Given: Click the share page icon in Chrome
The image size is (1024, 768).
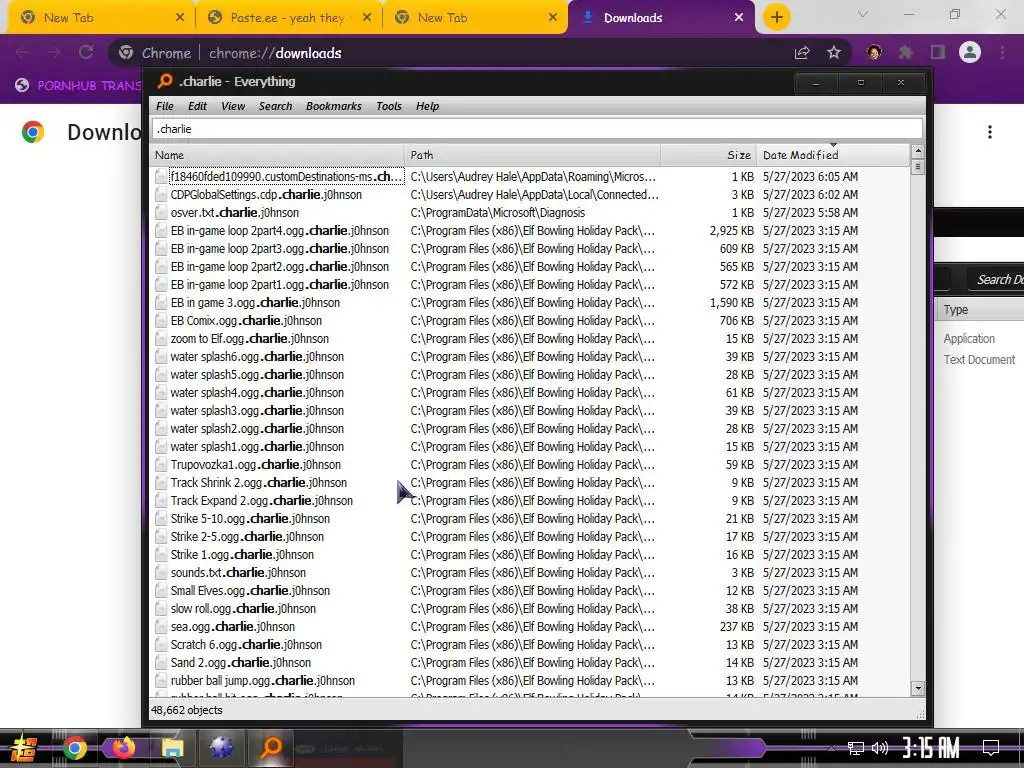Looking at the screenshot, I should pos(802,53).
